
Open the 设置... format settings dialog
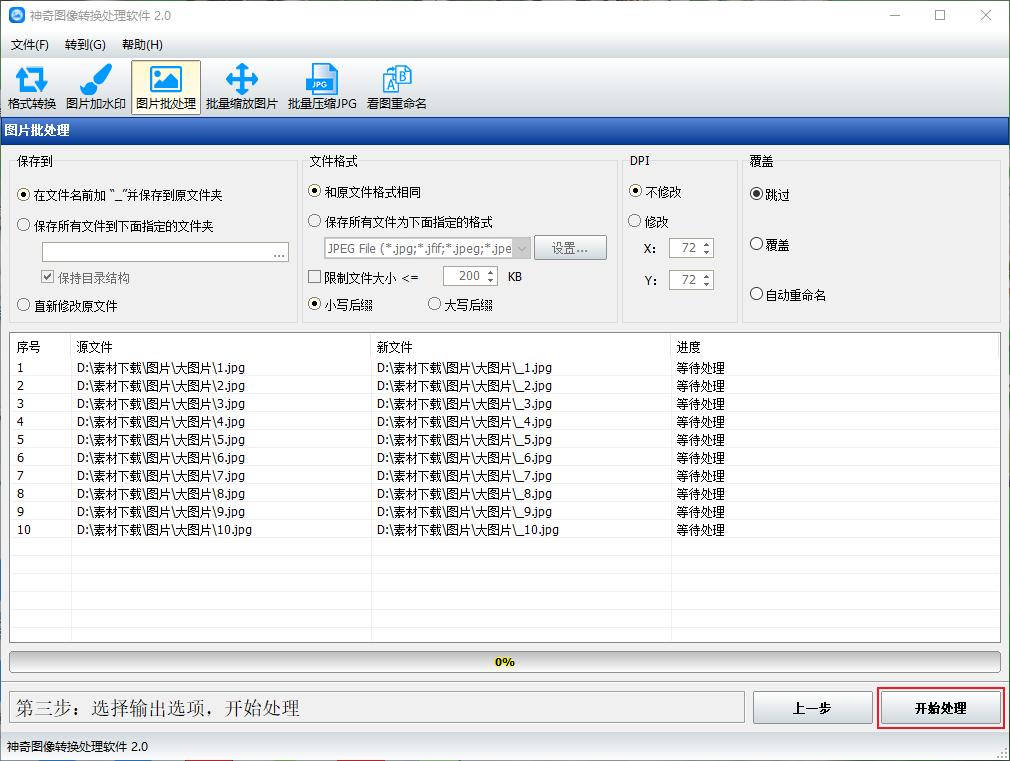[x=570, y=248]
